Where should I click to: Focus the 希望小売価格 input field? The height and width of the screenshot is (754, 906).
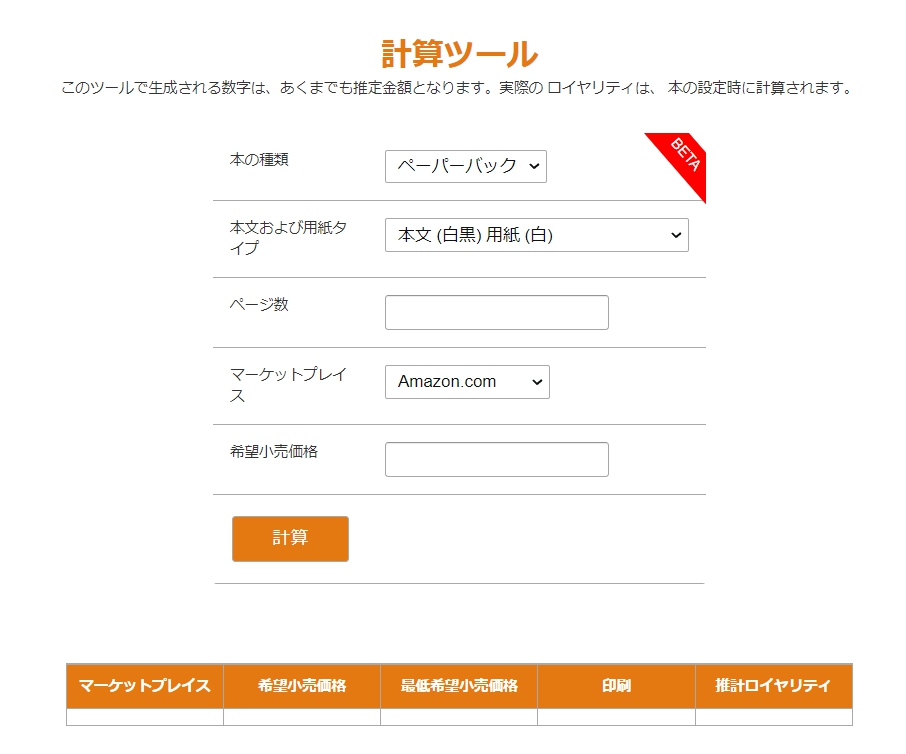point(496,459)
